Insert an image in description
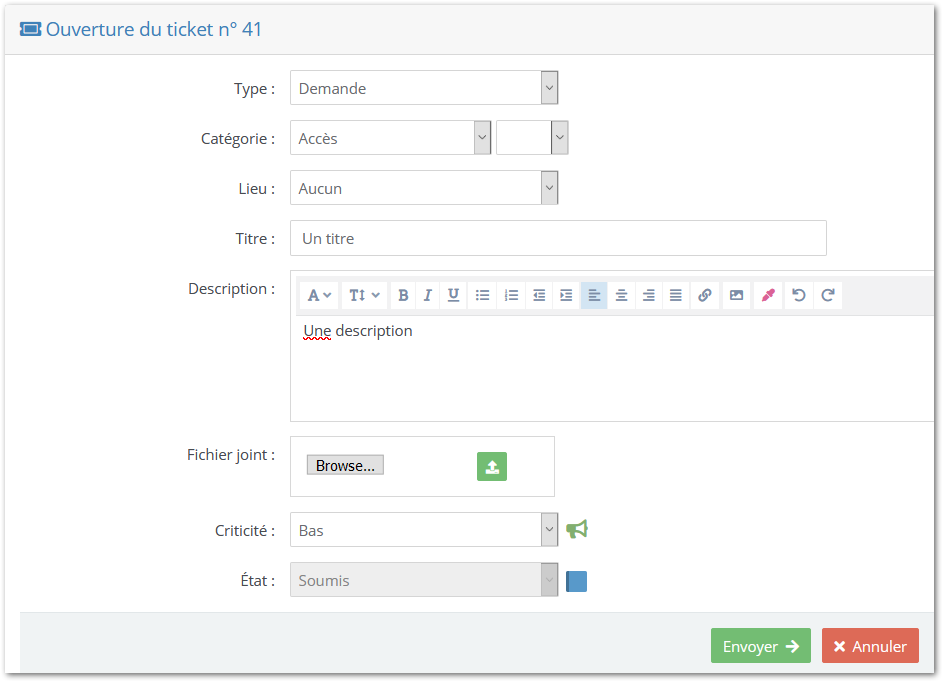This screenshot has height=682, width=943. point(736,295)
